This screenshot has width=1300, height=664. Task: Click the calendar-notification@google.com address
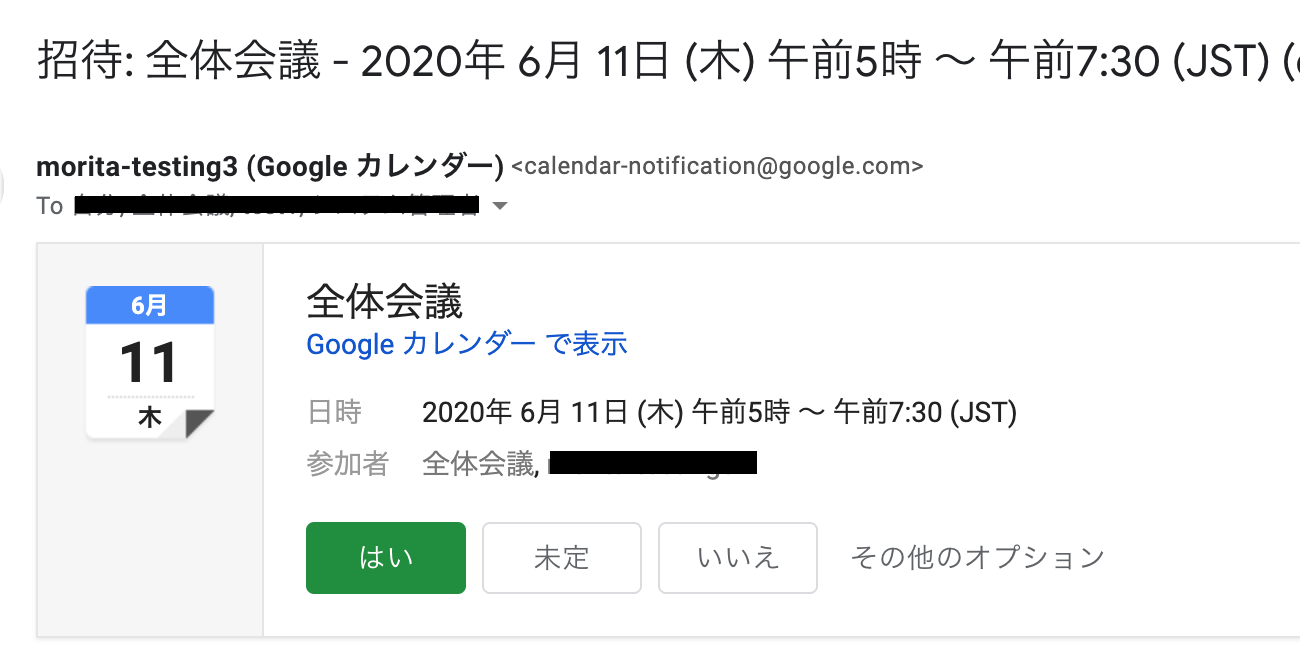pyautogui.click(x=717, y=166)
